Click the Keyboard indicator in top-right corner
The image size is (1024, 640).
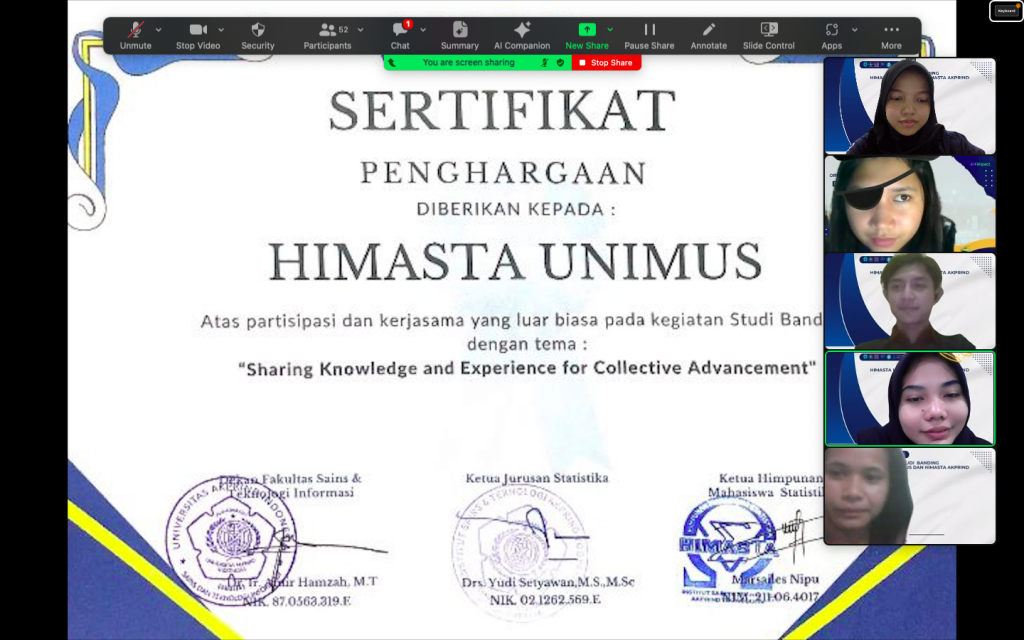[x=1006, y=10]
